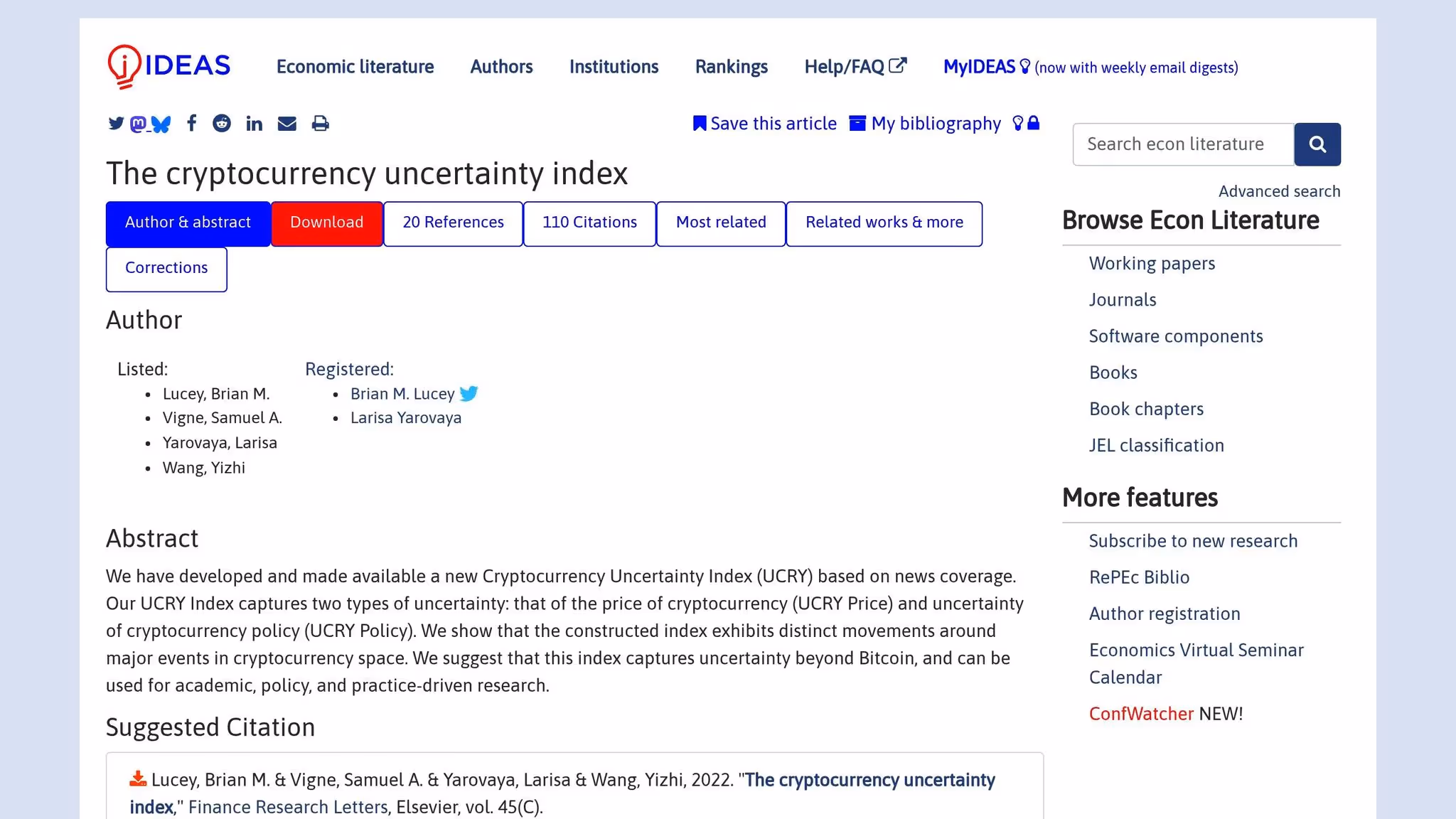
Task: Go to the Rankings section
Action: click(x=731, y=66)
